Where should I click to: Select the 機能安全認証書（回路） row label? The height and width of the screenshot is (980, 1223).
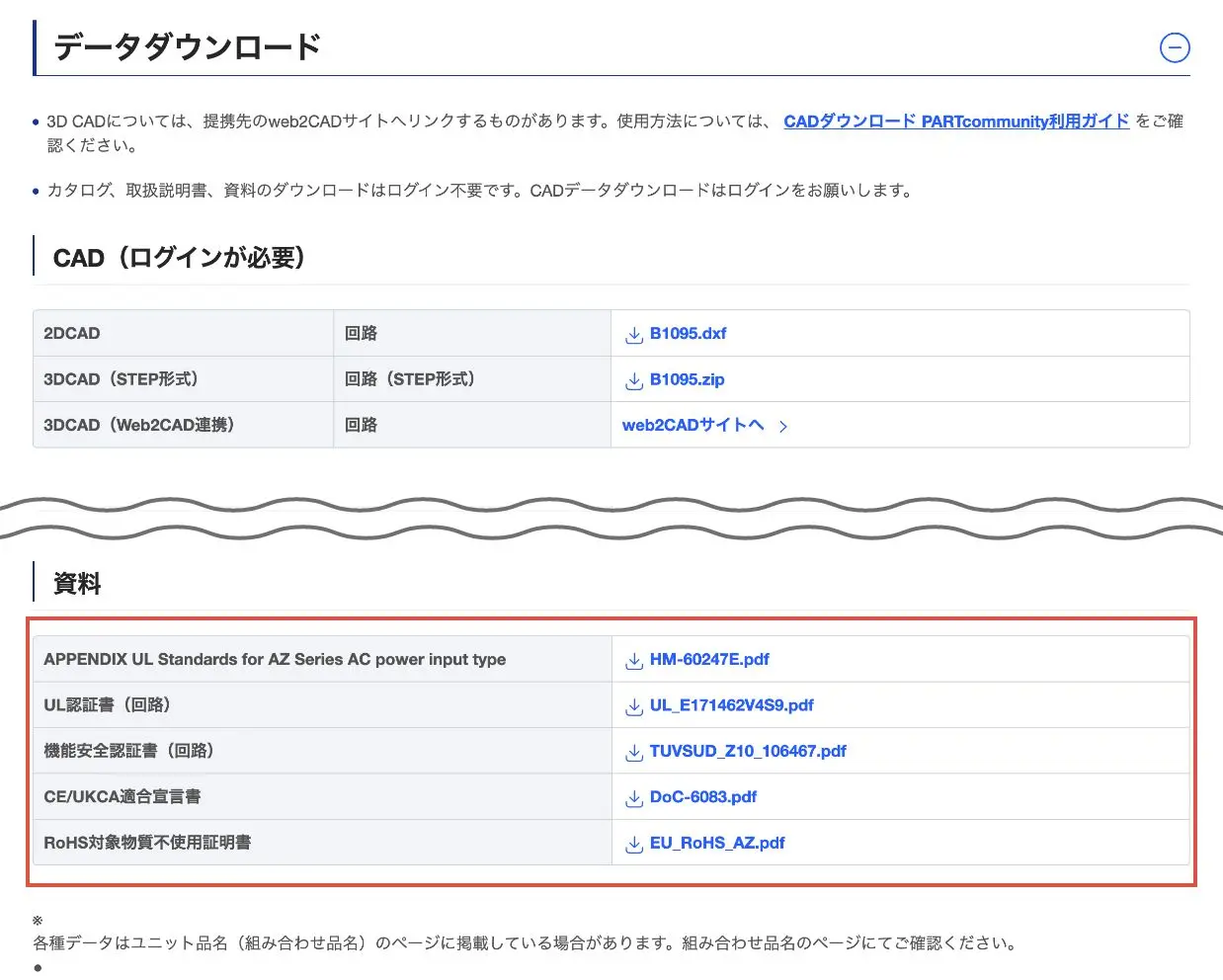(x=129, y=751)
